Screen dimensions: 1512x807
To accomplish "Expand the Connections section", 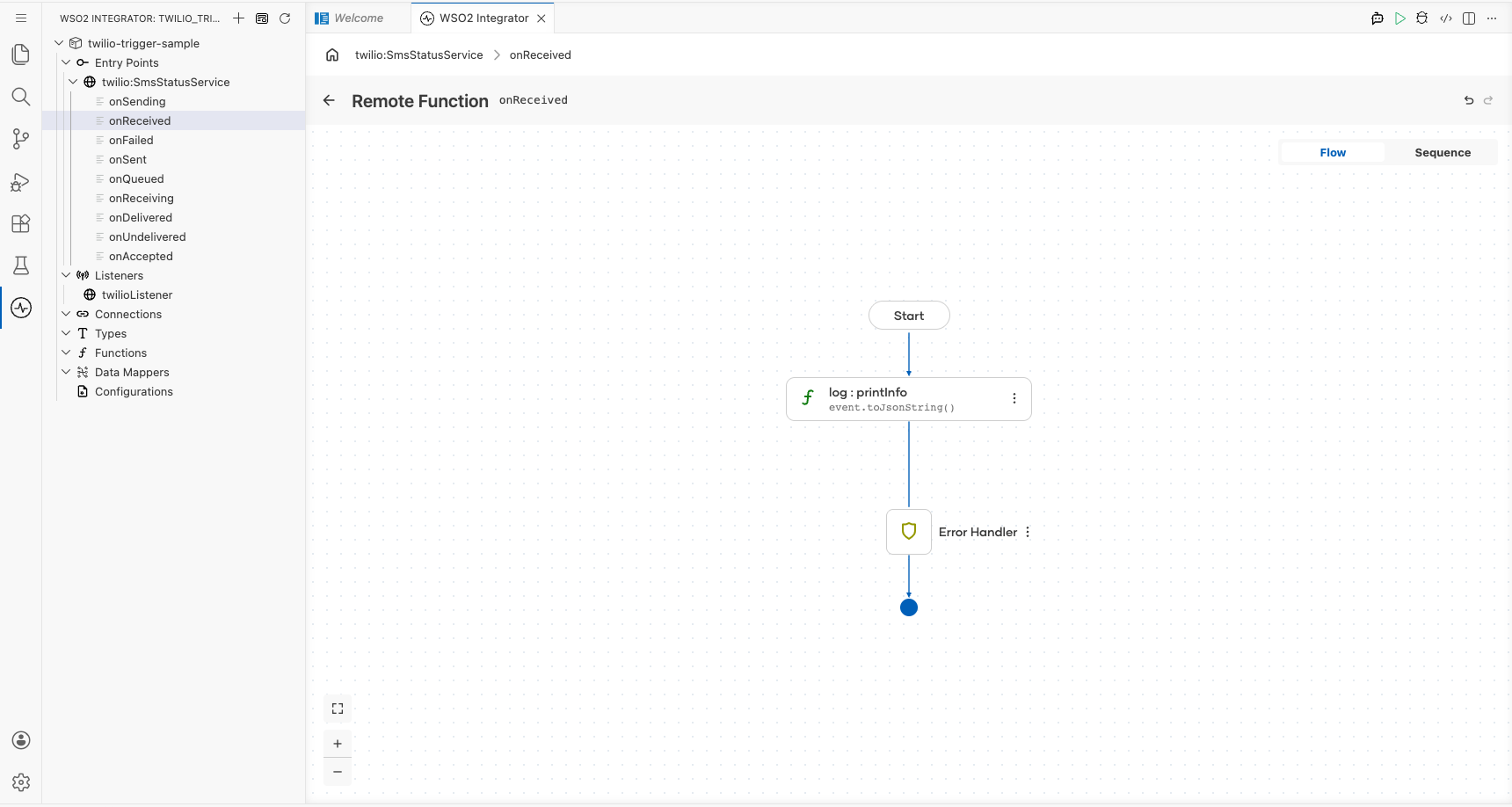I will tap(66, 314).
